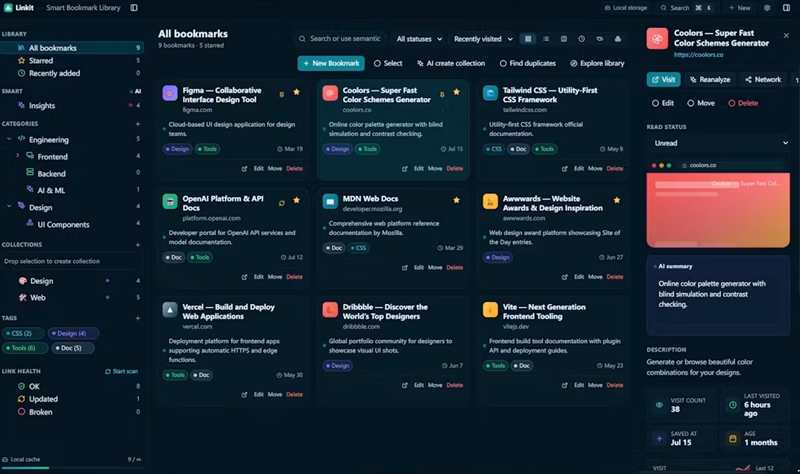This screenshot has height=474, width=800.
Task: Click Start scan under Link Health
Action: click(121, 371)
